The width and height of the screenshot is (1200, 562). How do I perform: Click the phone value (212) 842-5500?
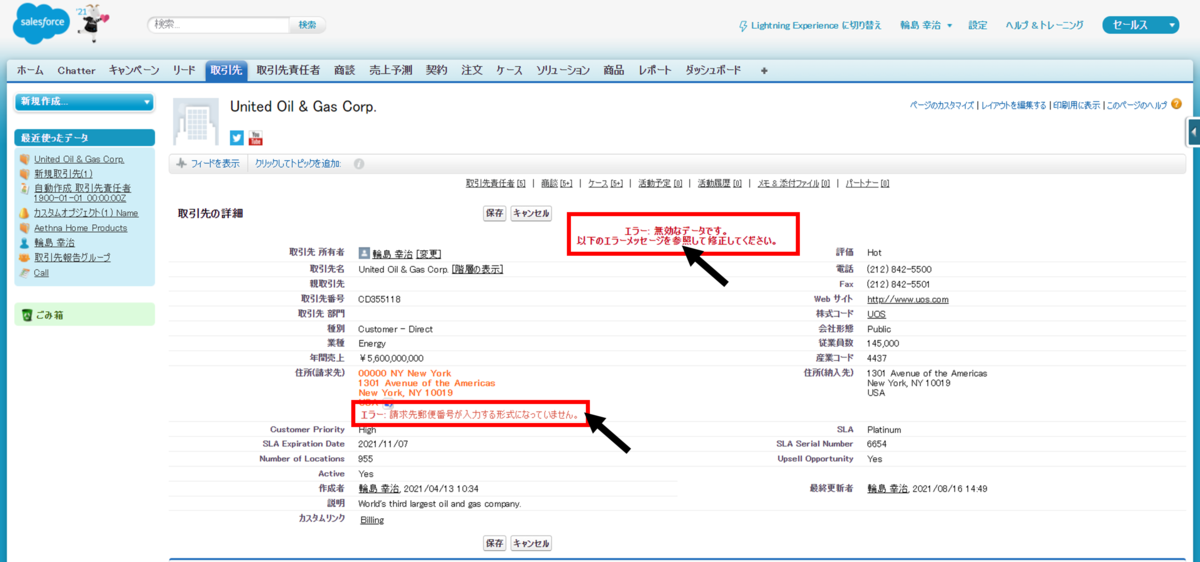coord(899,269)
